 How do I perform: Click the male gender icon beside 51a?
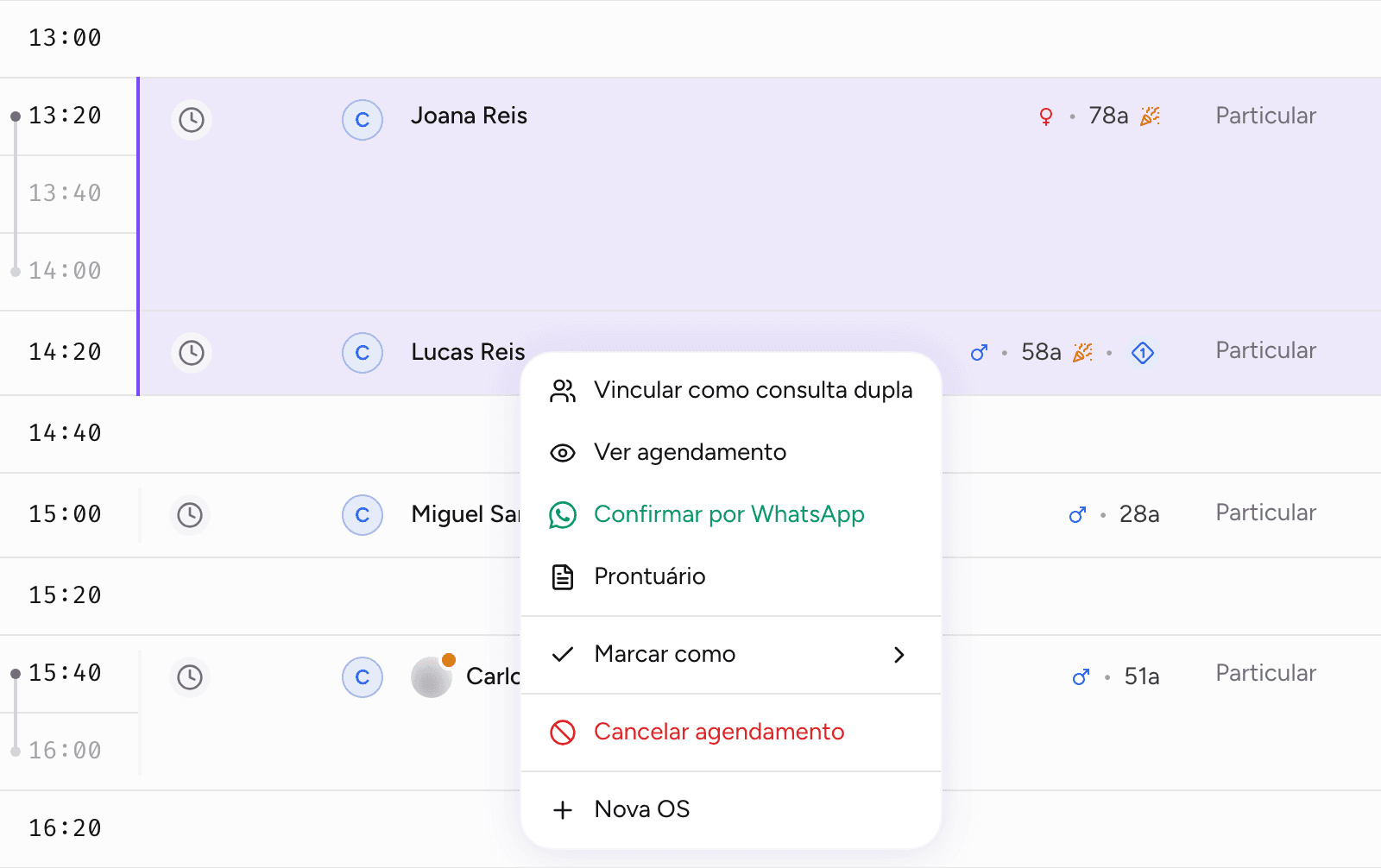pyautogui.click(x=1081, y=677)
